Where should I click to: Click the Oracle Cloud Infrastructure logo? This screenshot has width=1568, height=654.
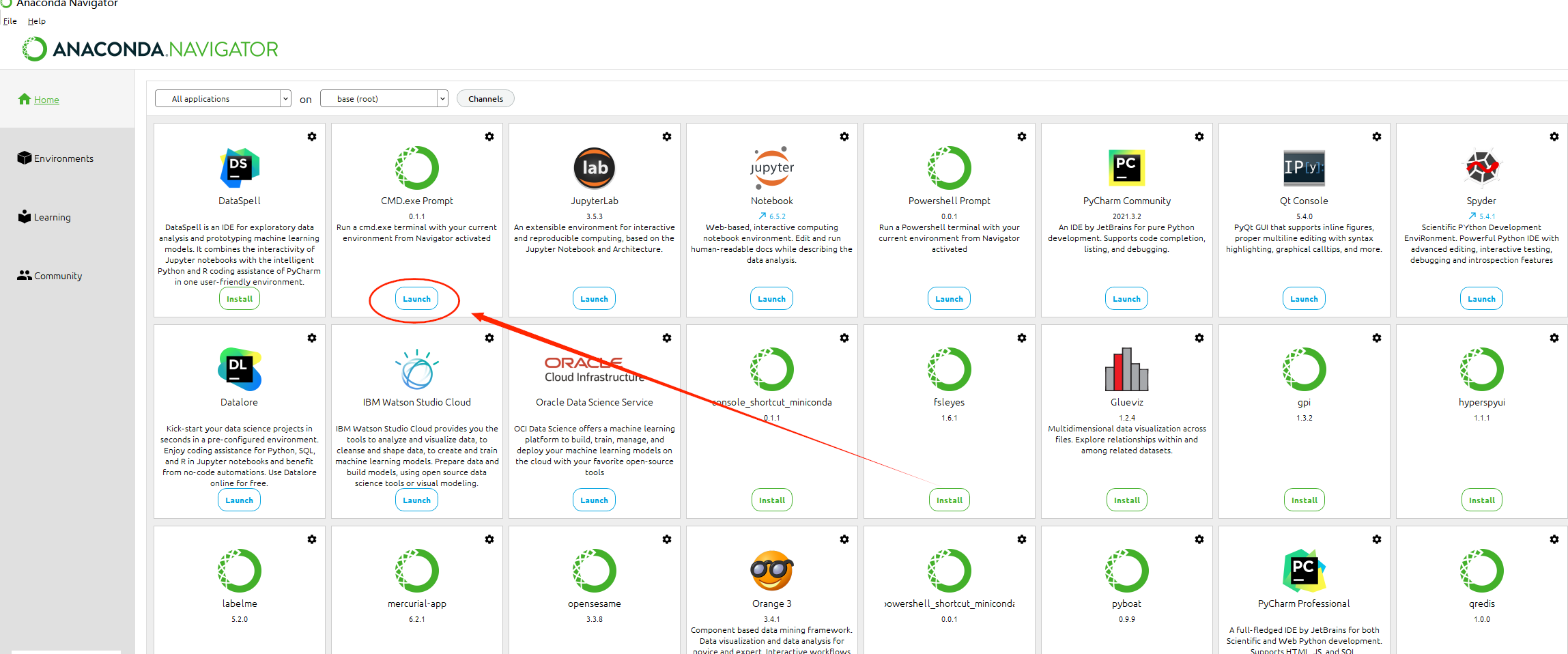tap(595, 369)
